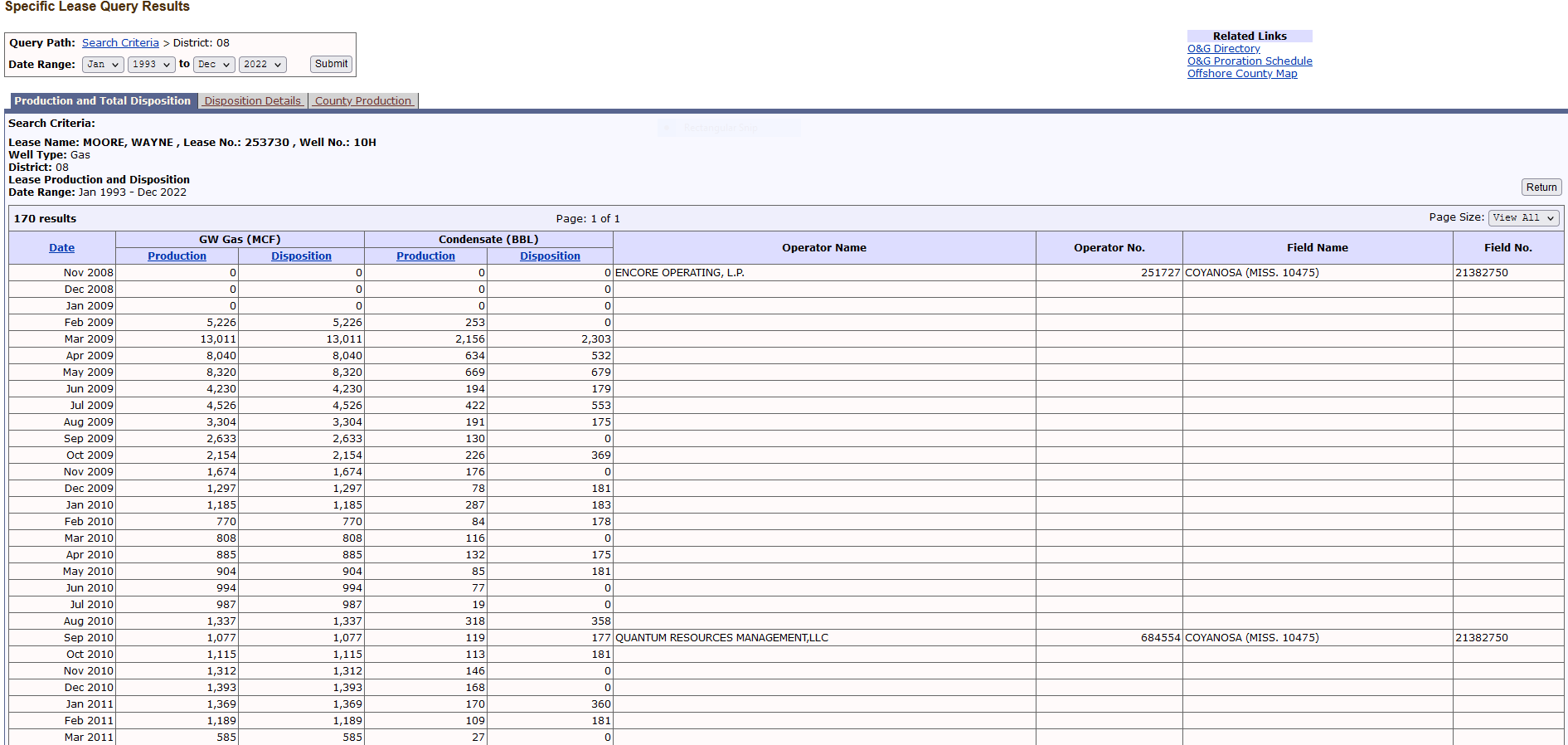This screenshot has height=745, width=1568.
Task: Sort by Condensate Production column
Action: 425,256
